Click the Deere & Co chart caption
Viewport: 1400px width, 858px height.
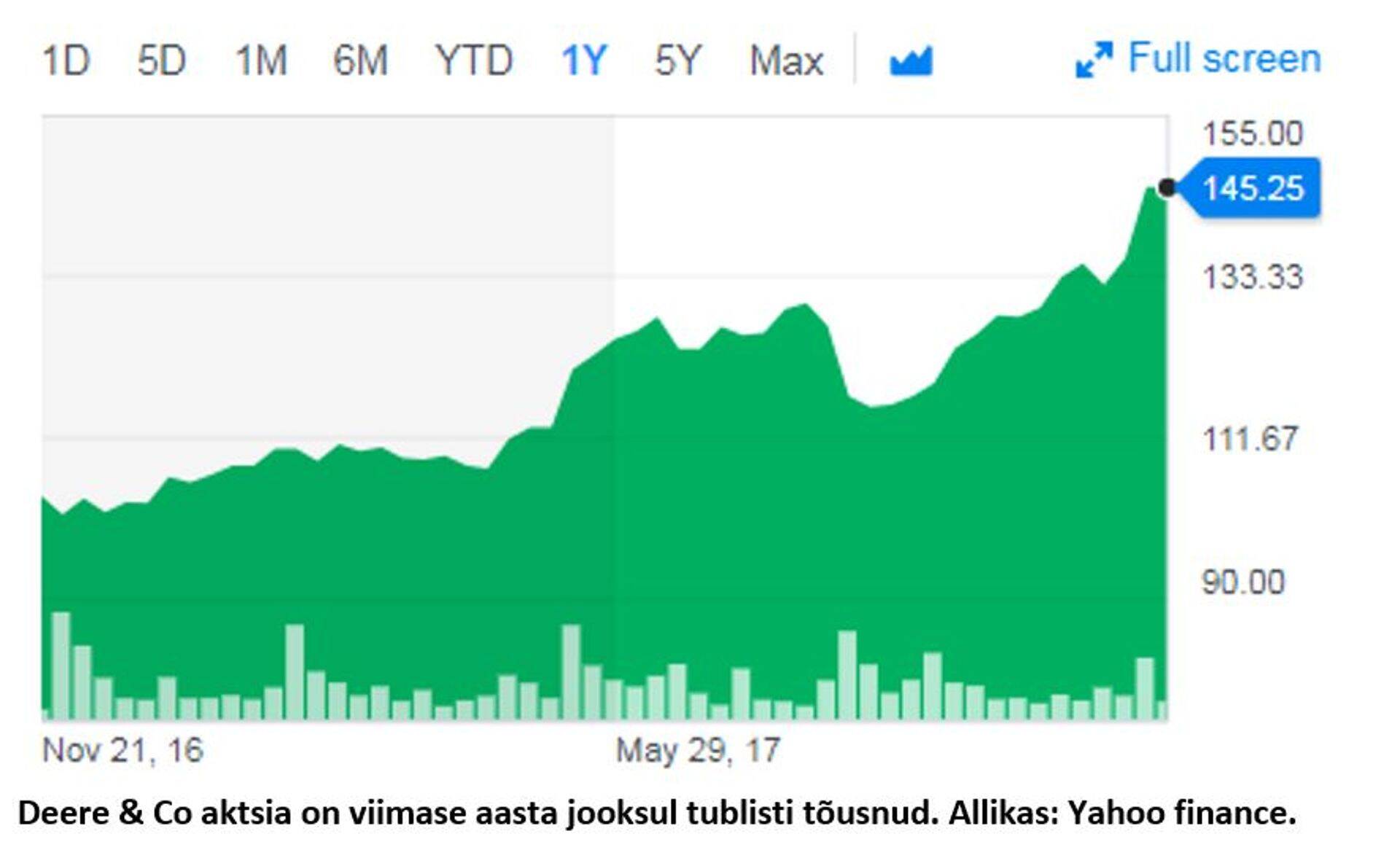[656, 813]
